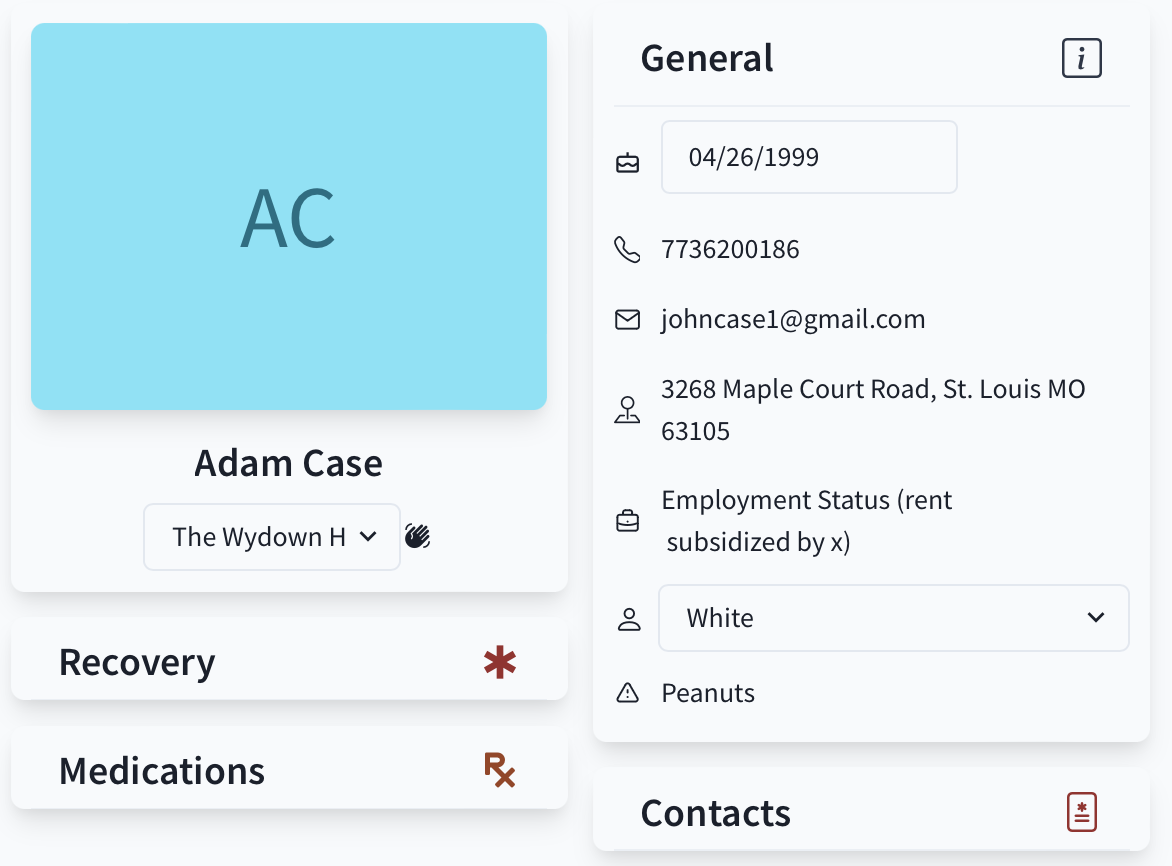Click the allergy warning triangle icon
Screen dimensions: 1172x866
click(x=627, y=693)
